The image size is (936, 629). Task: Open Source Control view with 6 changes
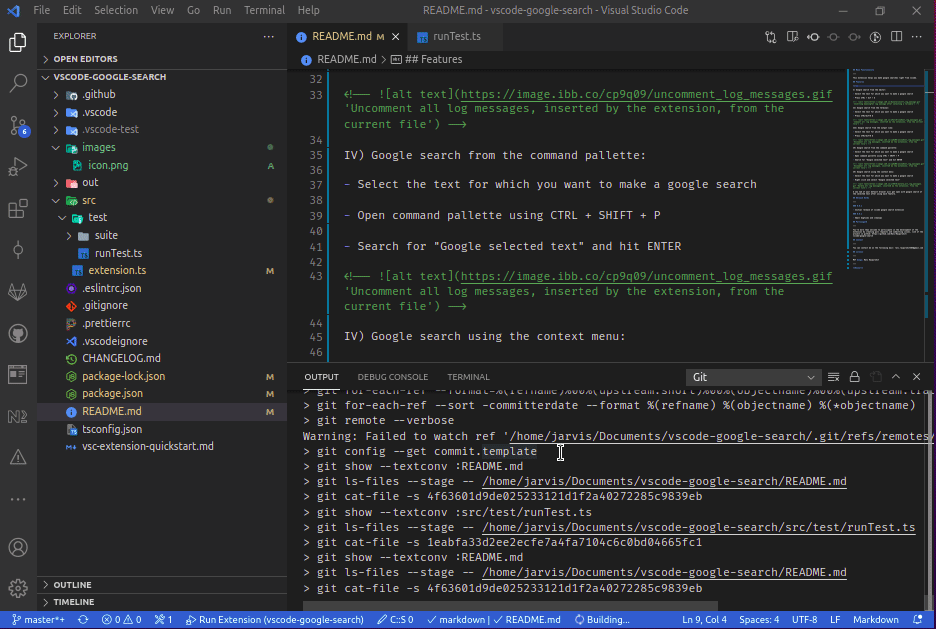pos(18,125)
